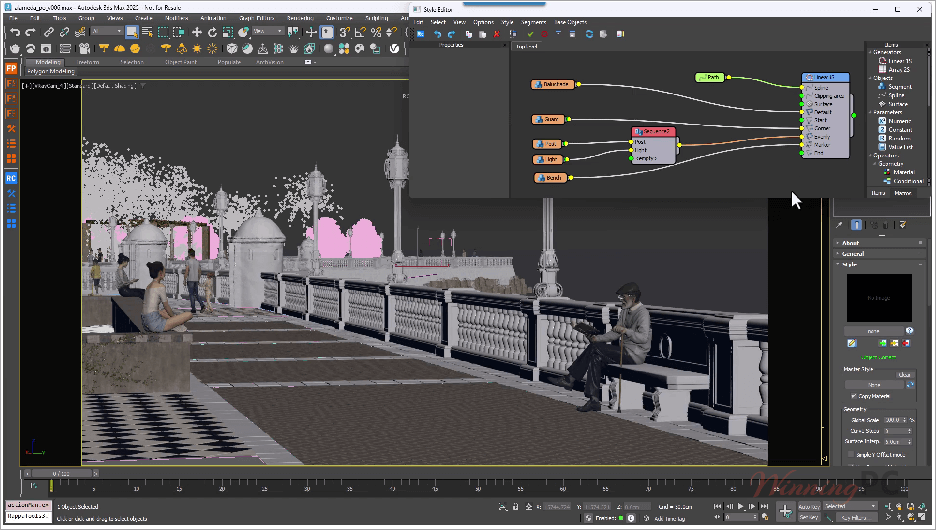Click the Redo icon in main toolbar

30,32
